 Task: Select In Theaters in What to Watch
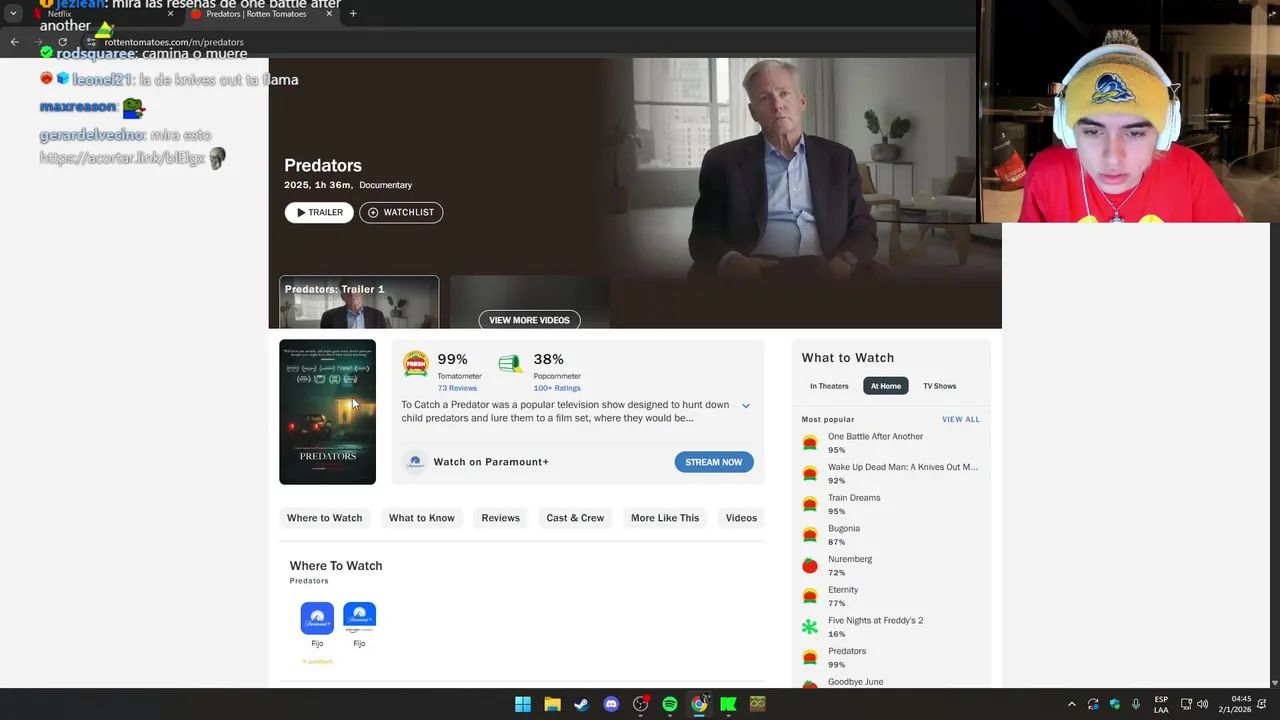coord(829,386)
